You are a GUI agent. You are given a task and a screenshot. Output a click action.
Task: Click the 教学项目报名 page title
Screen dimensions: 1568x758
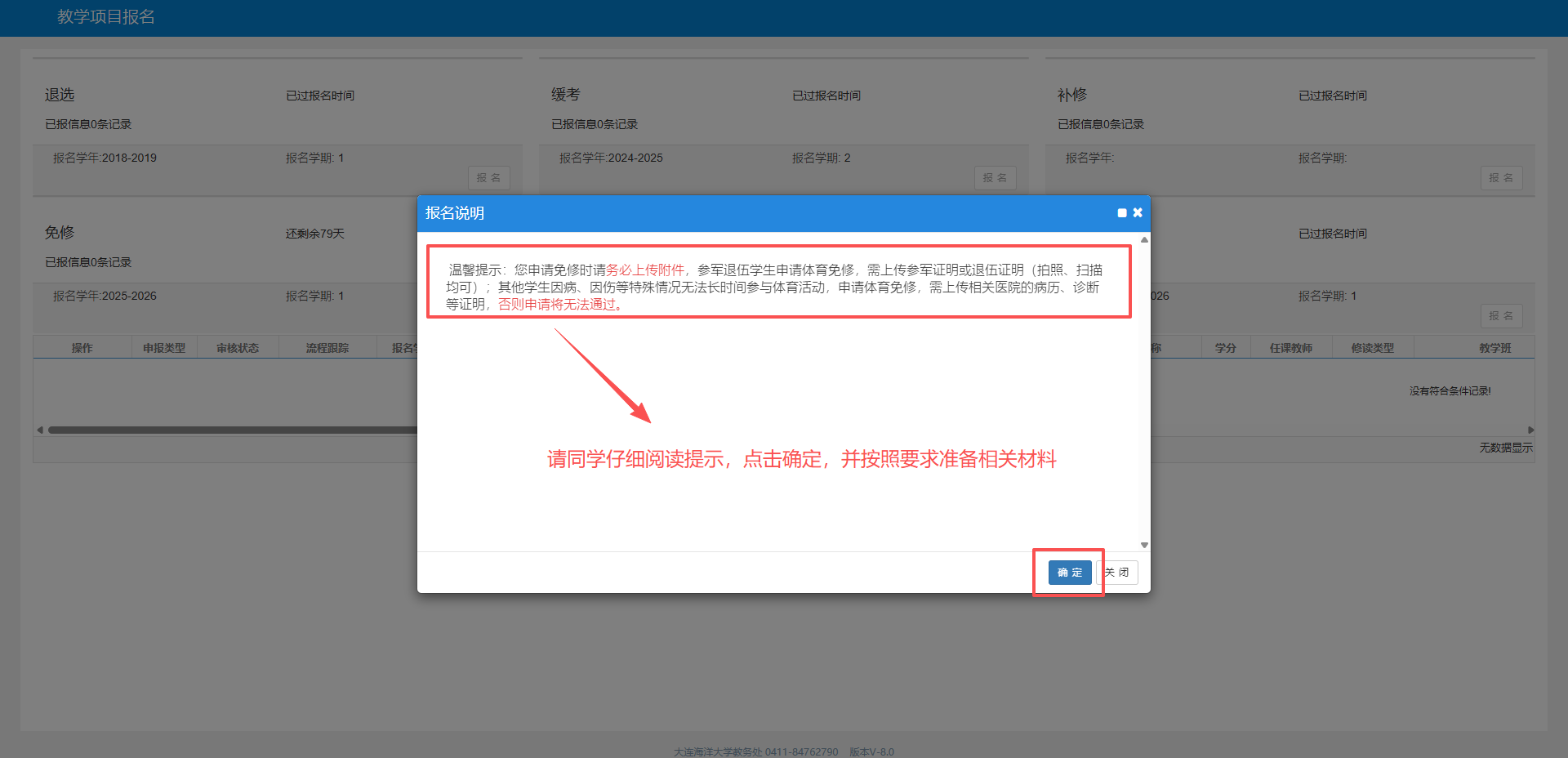coord(106,17)
